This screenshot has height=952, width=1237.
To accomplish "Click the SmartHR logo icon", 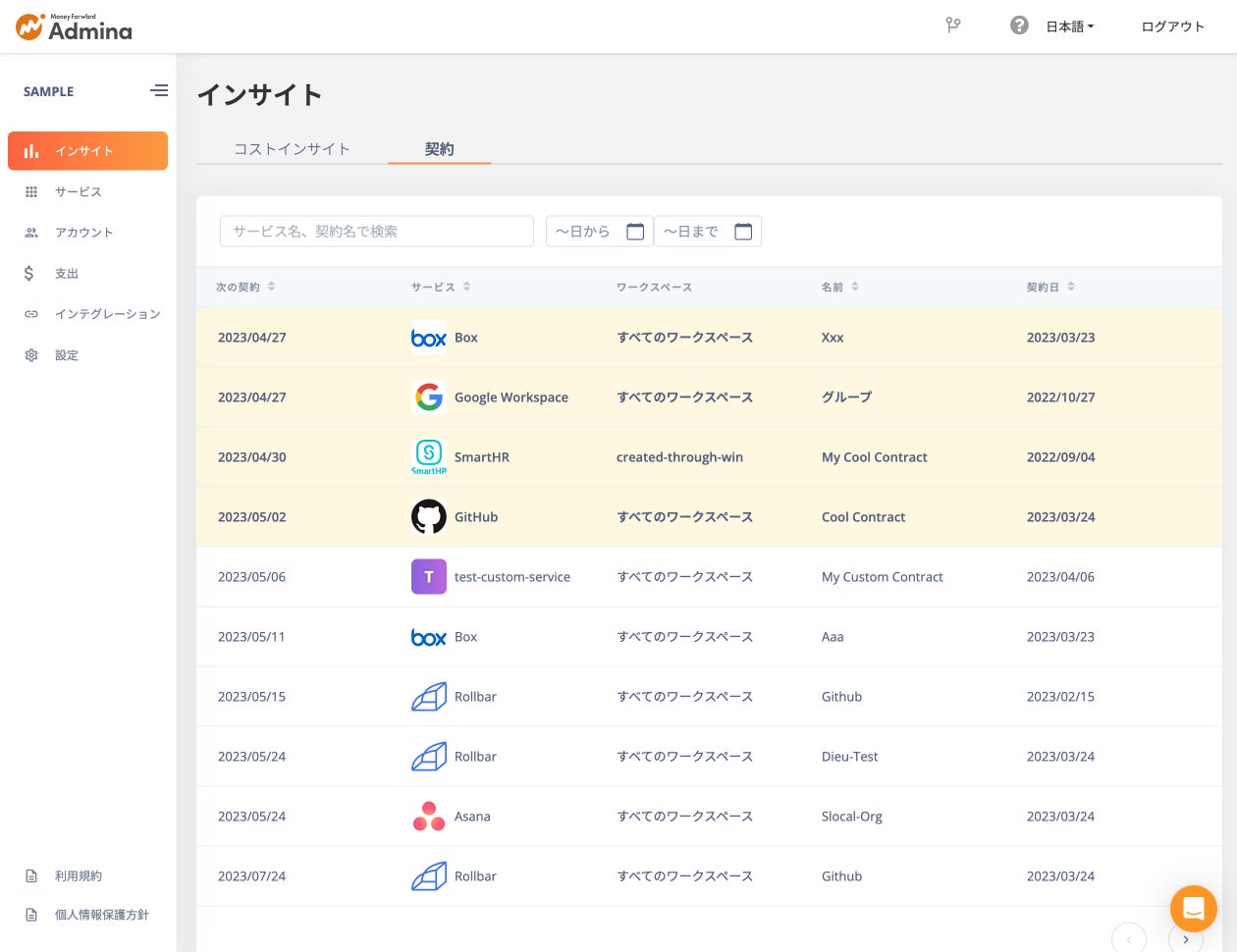I will tap(428, 455).
